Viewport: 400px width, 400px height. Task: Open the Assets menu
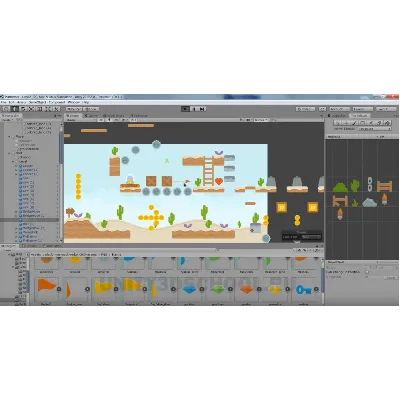pos(21,102)
